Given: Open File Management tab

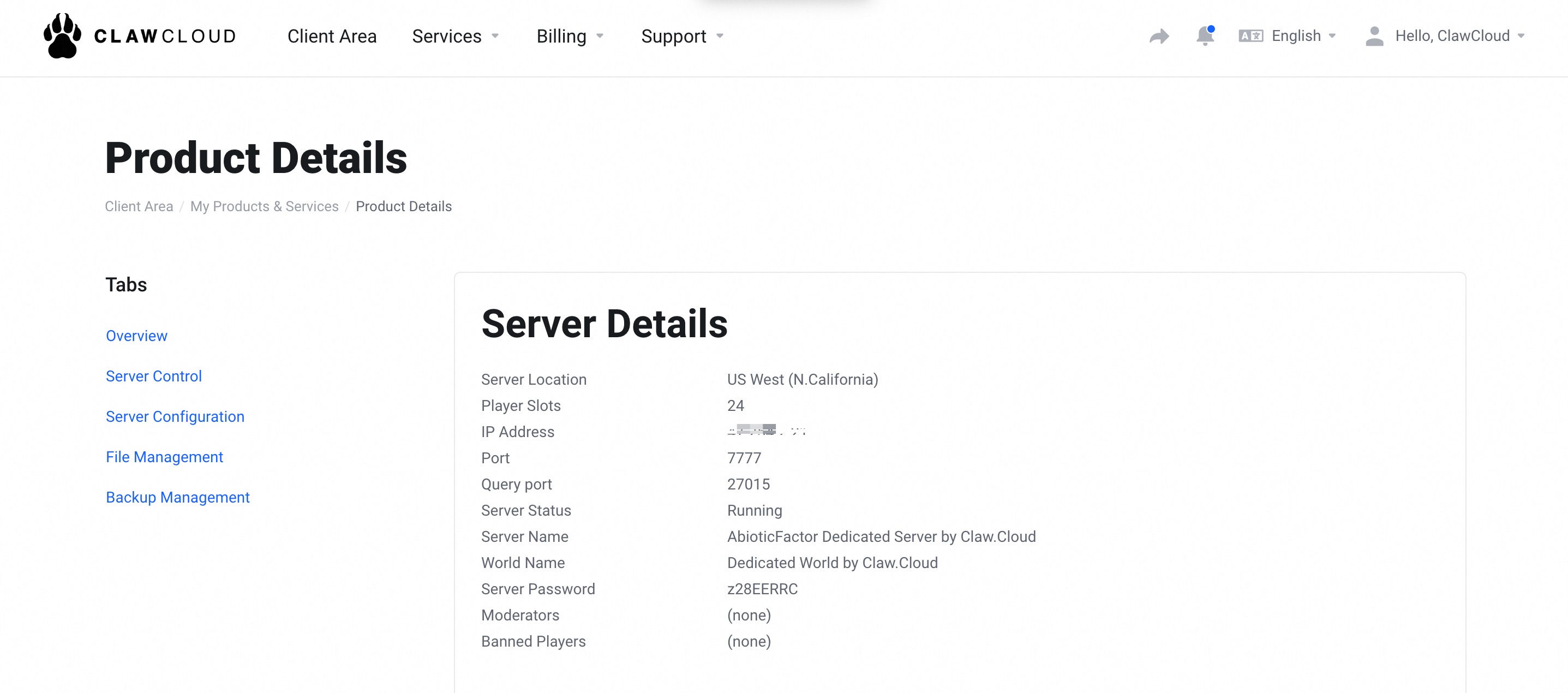Looking at the screenshot, I should tap(164, 457).
